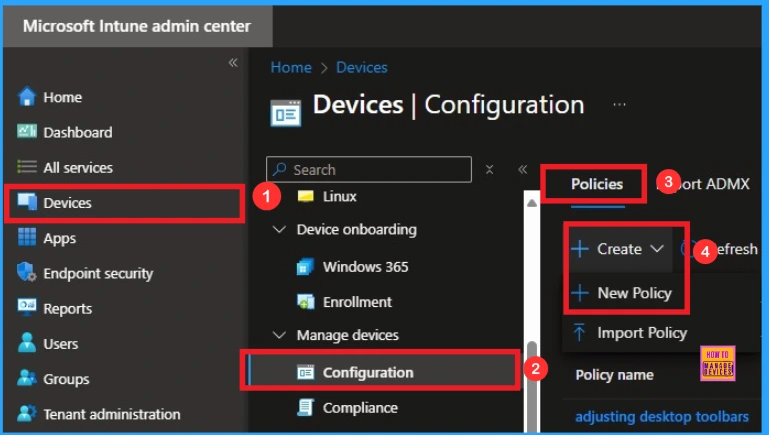The image size is (769, 435).
Task: Open Endpoint security in the sidebar
Action: coord(98,273)
